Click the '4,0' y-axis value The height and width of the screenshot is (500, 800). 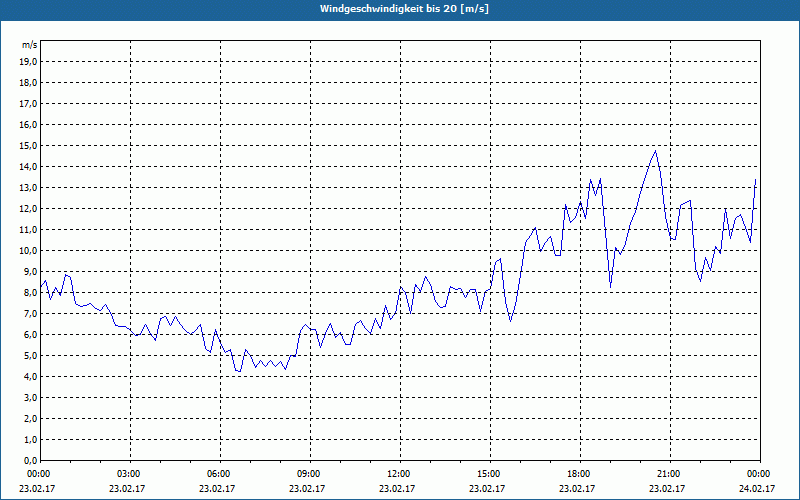click(31, 377)
